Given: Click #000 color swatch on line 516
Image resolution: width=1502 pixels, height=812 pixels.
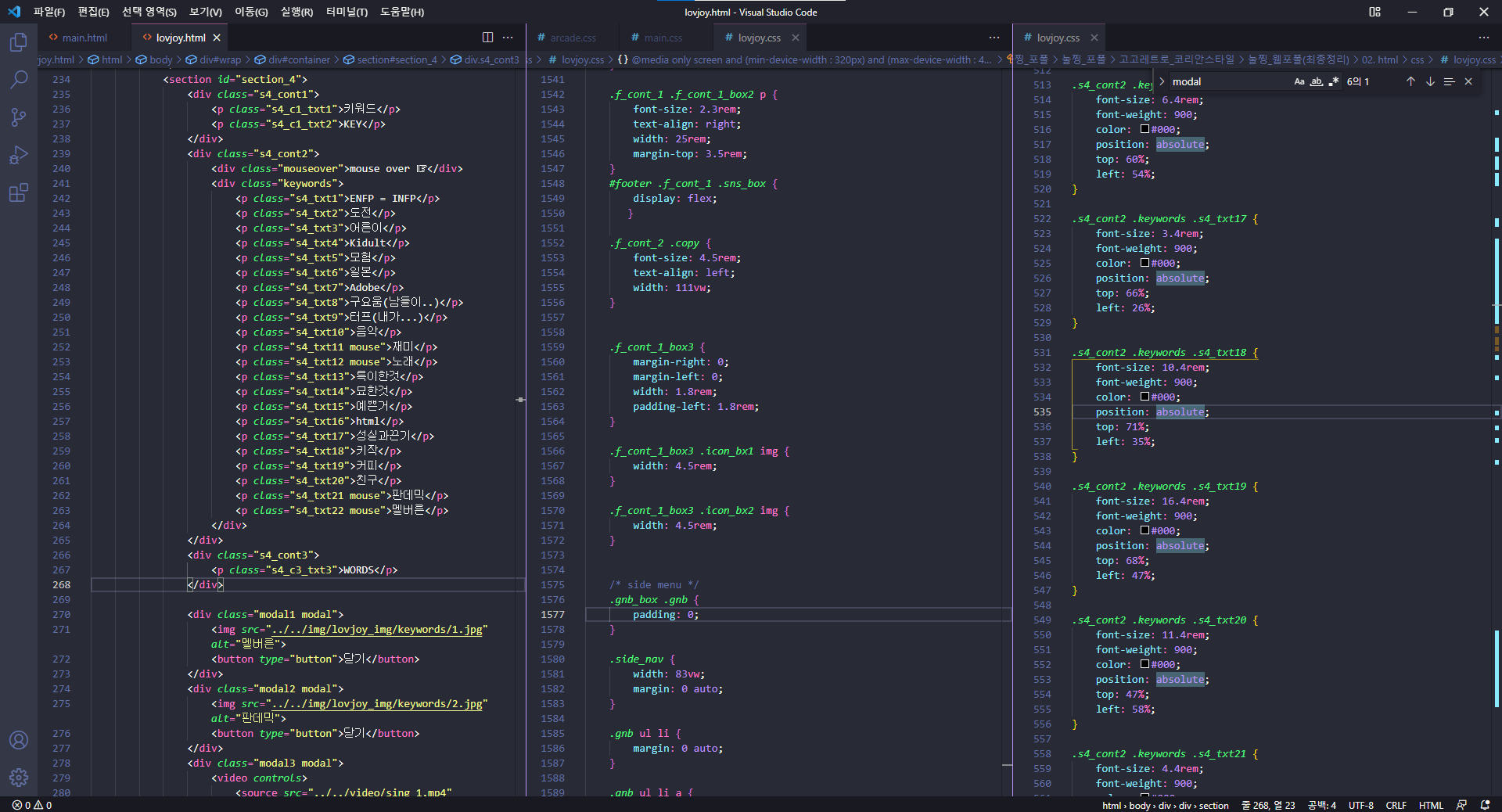Looking at the screenshot, I should click(1144, 129).
